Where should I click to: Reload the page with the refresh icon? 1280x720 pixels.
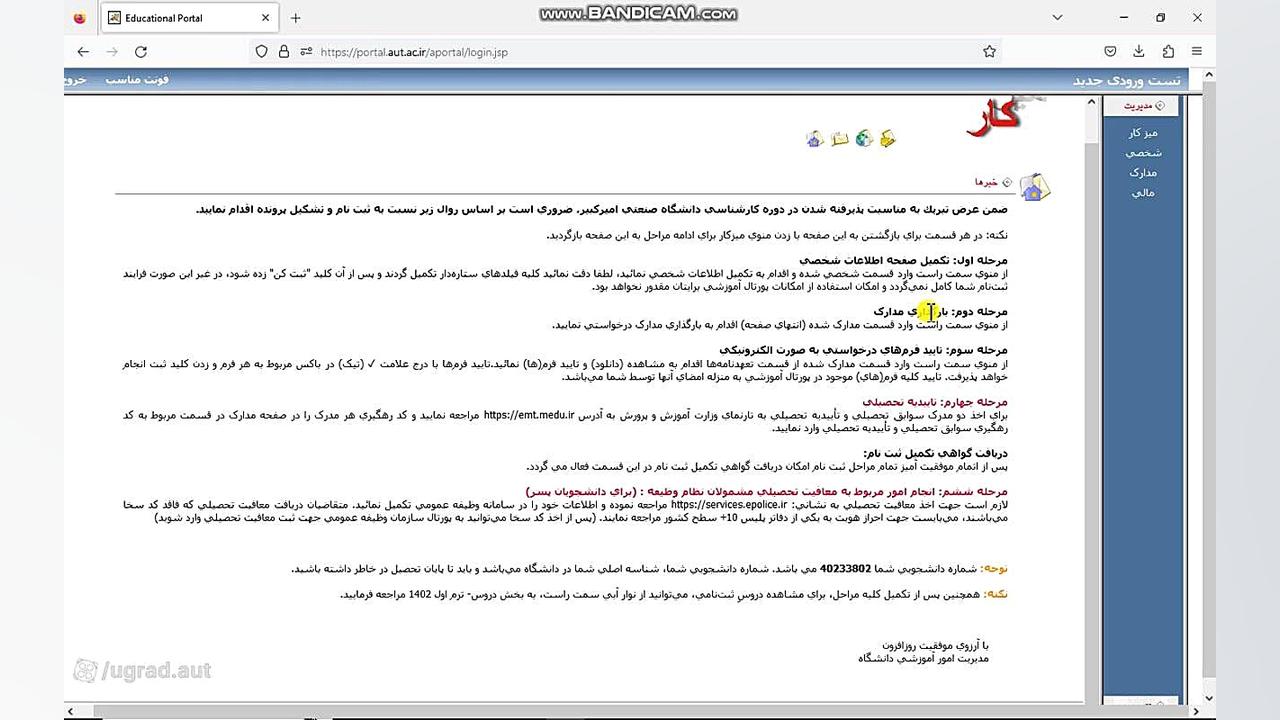click(141, 52)
